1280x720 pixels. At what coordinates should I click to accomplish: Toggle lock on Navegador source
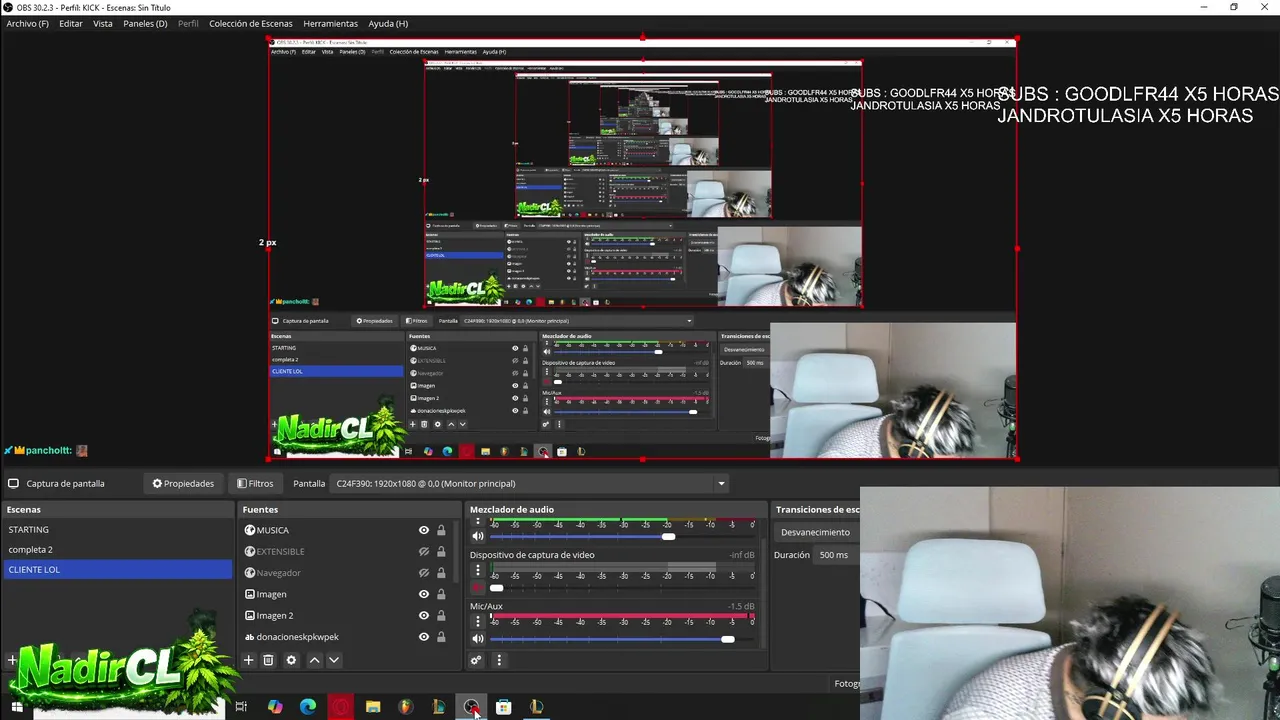click(441, 573)
